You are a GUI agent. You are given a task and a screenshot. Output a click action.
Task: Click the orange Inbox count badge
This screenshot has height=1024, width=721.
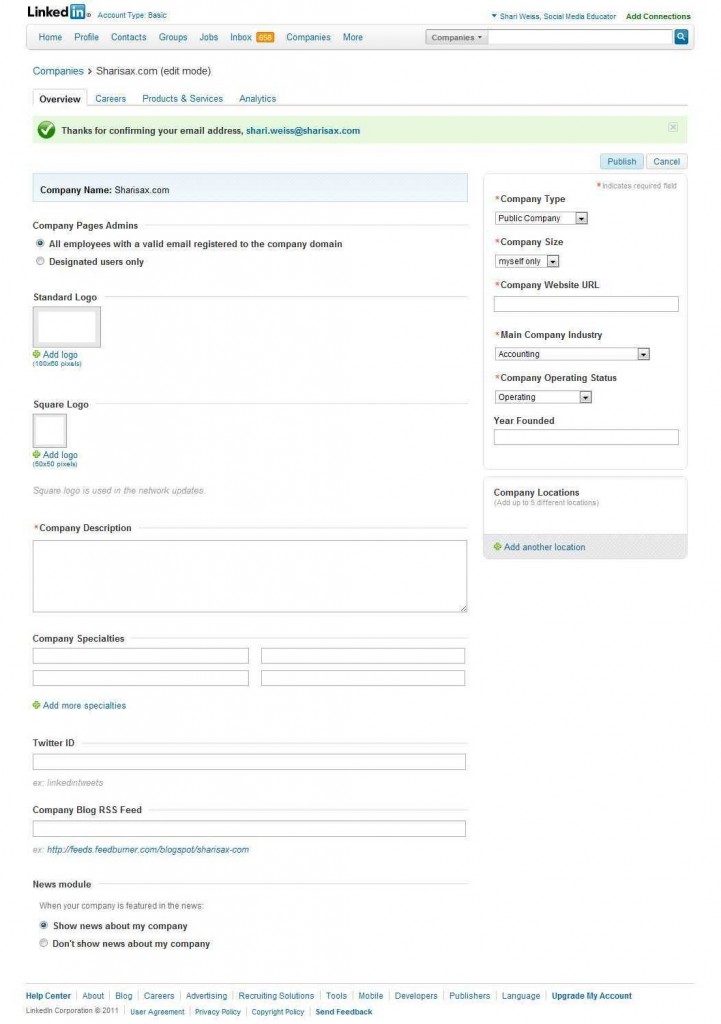pos(265,37)
